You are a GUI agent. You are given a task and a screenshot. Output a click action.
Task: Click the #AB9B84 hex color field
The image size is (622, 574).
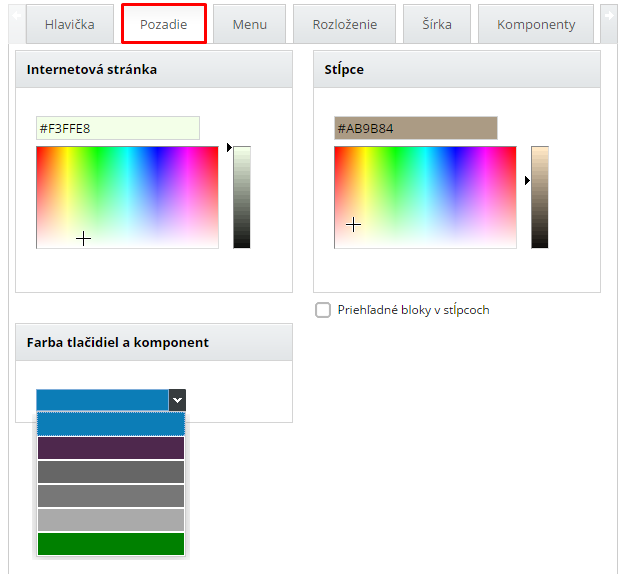416,128
